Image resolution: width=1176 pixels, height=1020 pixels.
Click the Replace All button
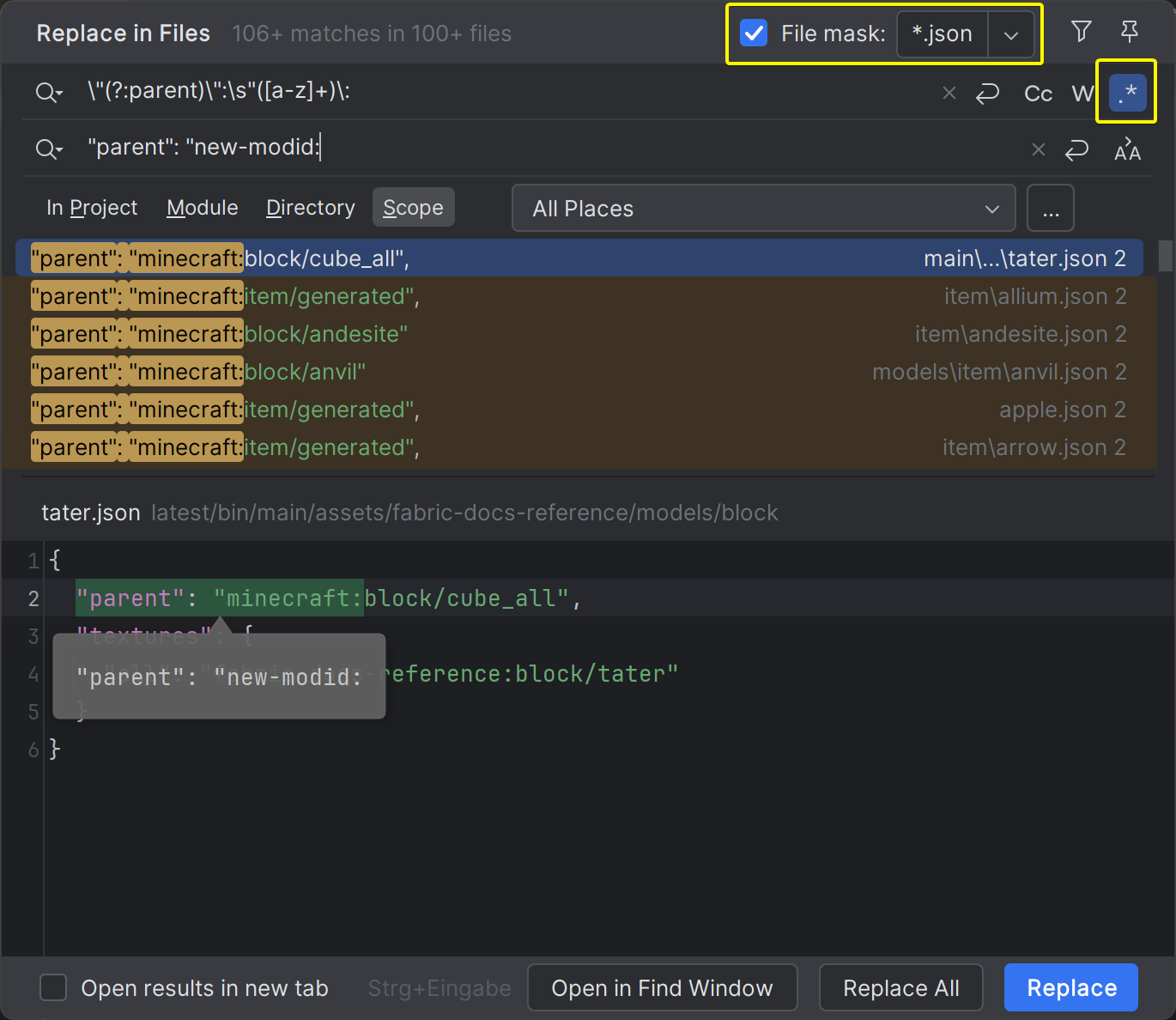point(900,987)
